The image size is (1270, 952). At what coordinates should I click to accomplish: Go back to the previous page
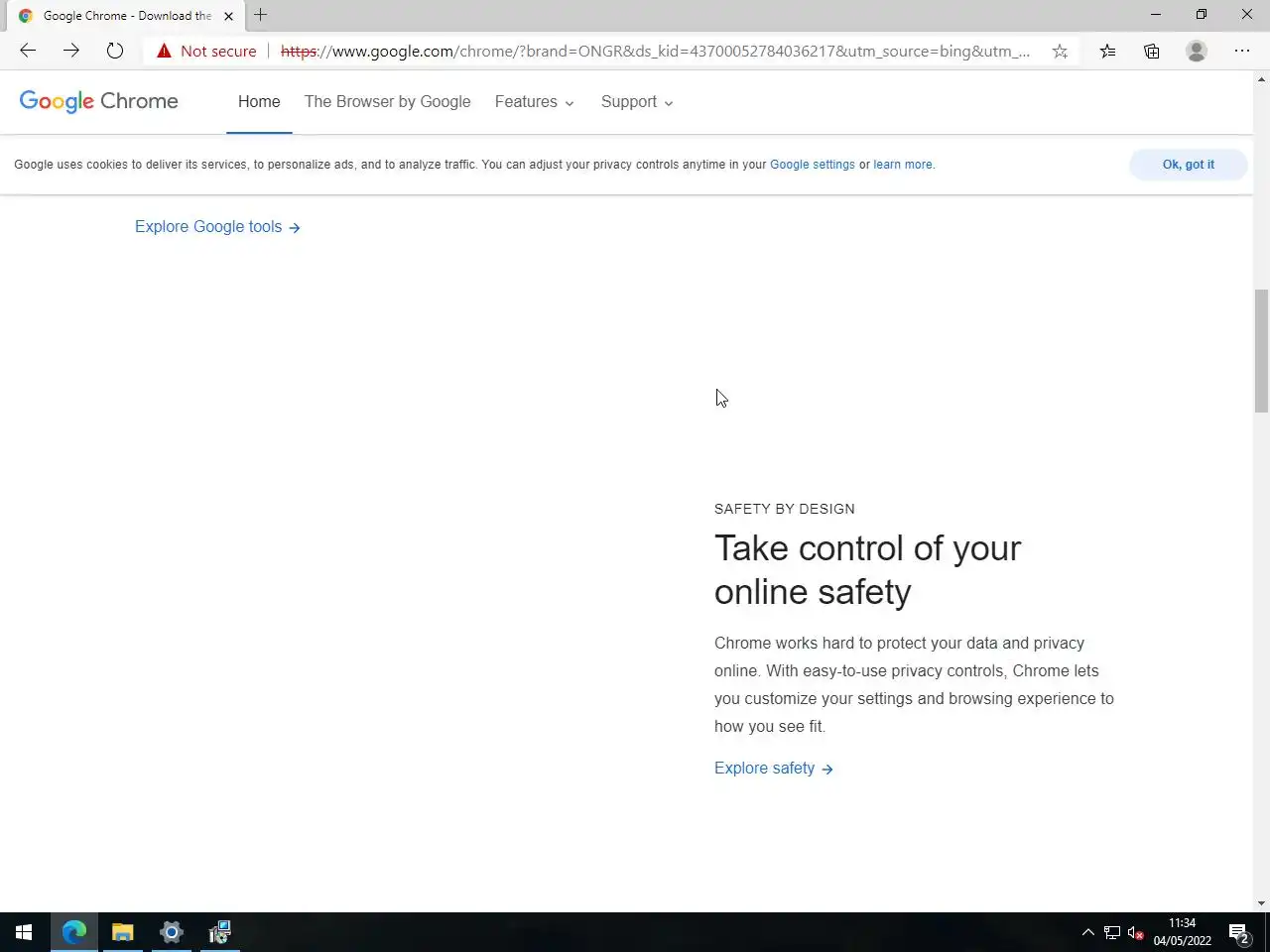28,51
